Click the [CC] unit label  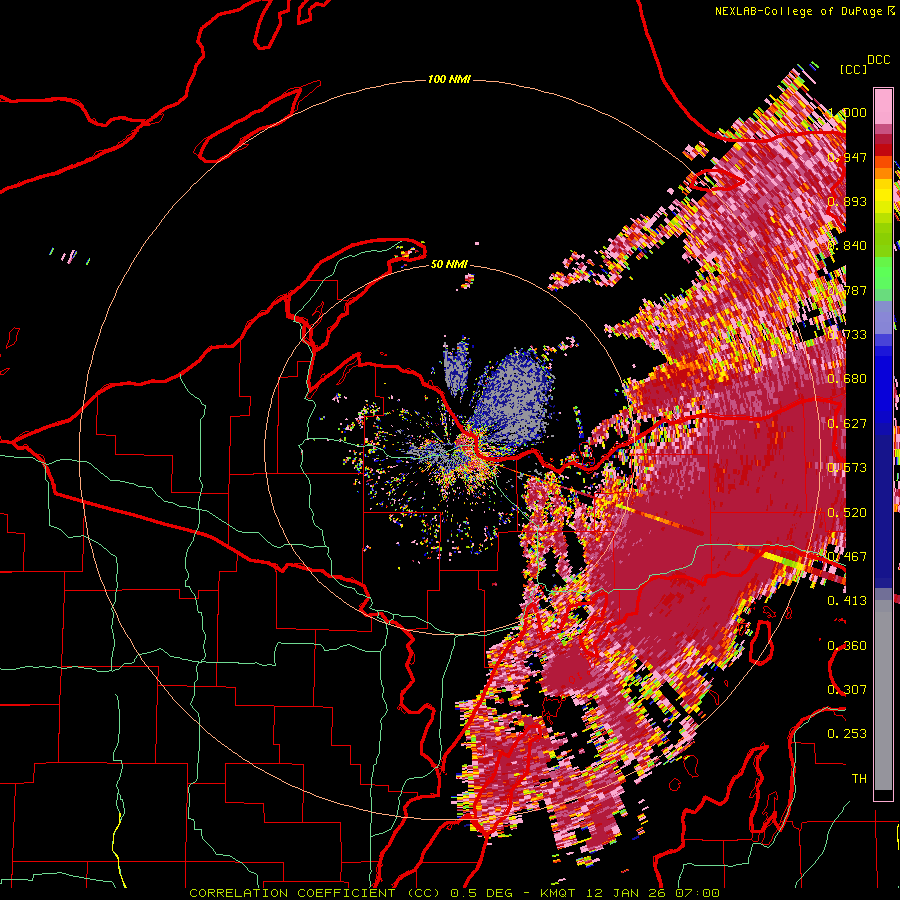[853, 69]
